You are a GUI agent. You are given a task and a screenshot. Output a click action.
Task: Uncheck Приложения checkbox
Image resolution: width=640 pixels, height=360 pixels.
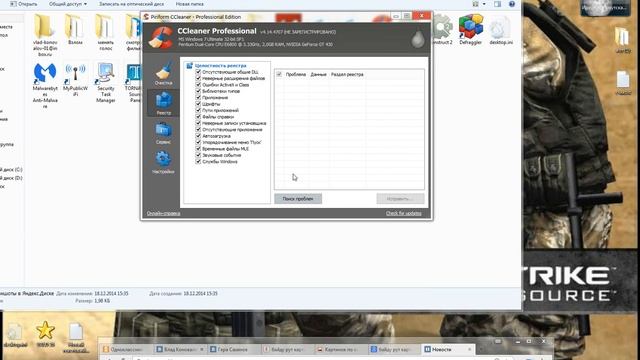(198, 98)
